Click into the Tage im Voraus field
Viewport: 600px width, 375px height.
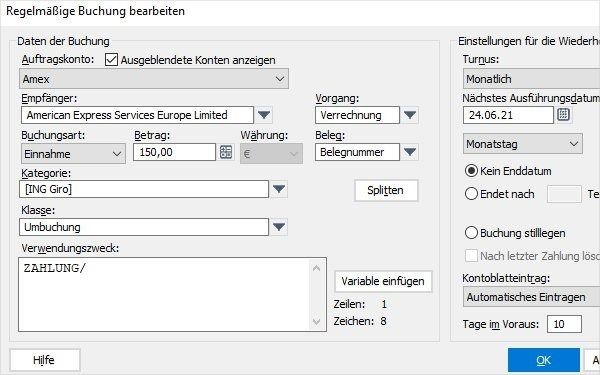tap(564, 324)
